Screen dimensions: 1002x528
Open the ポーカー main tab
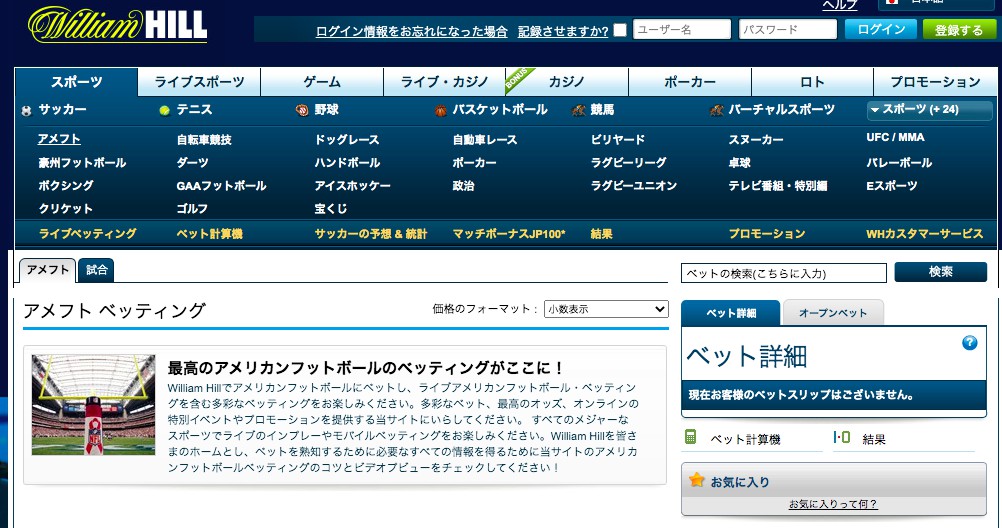point(690,82)
